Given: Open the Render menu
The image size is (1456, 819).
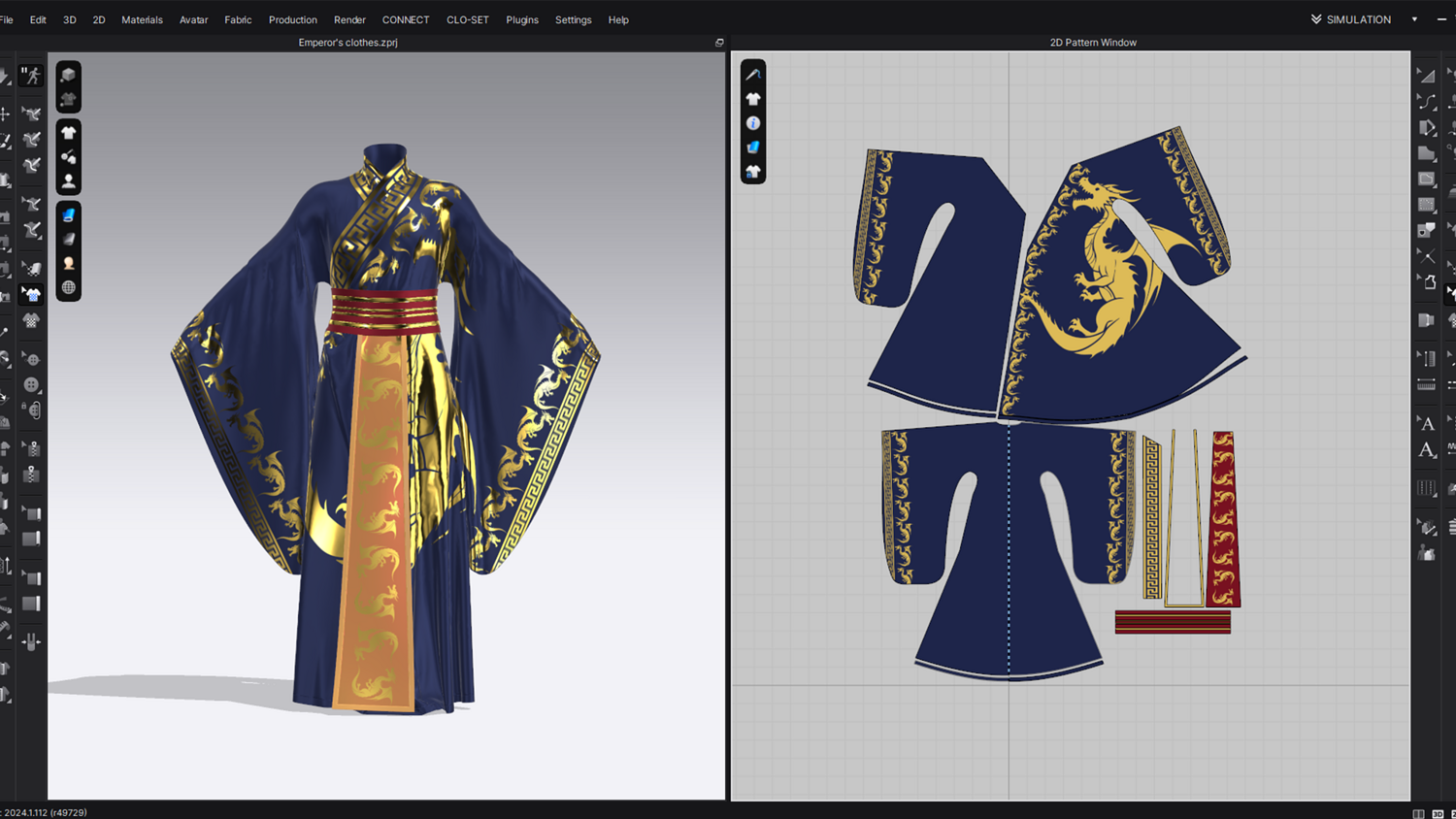Looking at the screenshot, I should click(x=349, y=19).
